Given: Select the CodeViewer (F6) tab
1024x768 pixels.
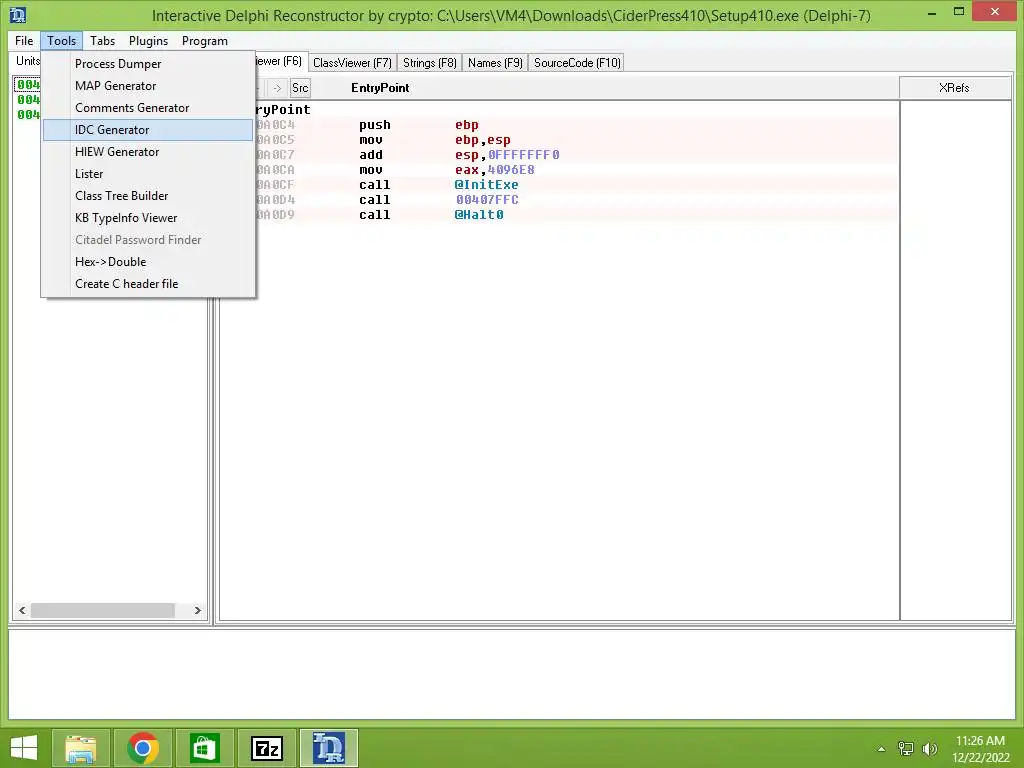Looking at the screenshot, I should point(280,61).
